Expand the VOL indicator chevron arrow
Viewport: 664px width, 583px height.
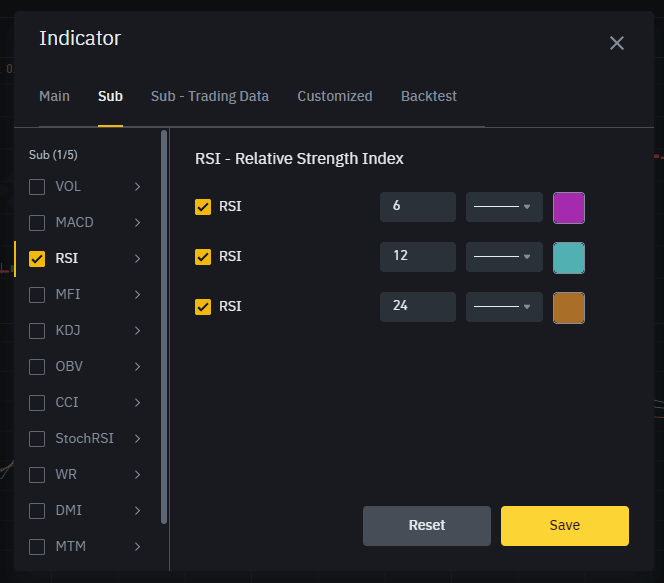pyautogui.click(x=137, y=187)
